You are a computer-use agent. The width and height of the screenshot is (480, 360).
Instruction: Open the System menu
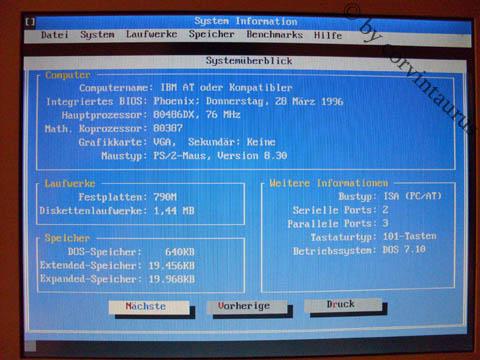(97, 35)
